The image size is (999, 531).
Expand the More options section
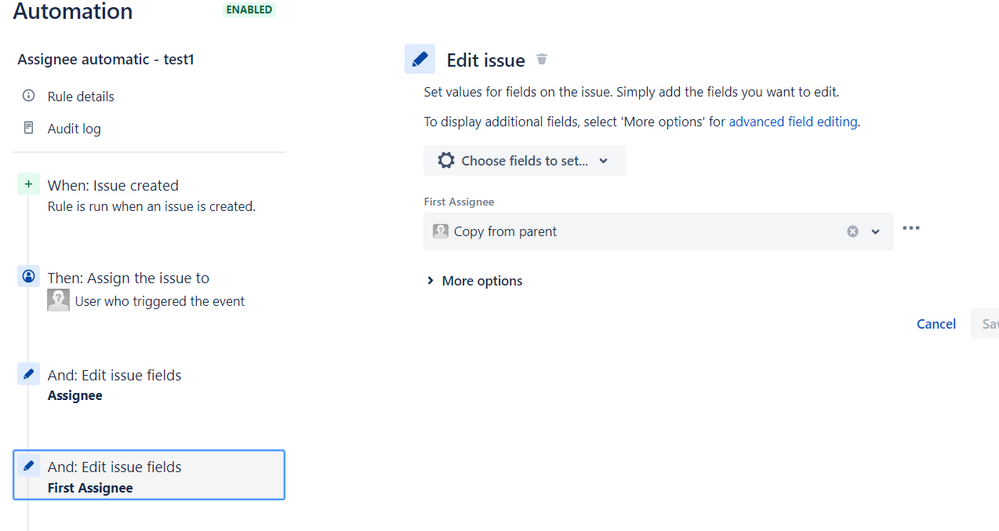tap(475, 280)
